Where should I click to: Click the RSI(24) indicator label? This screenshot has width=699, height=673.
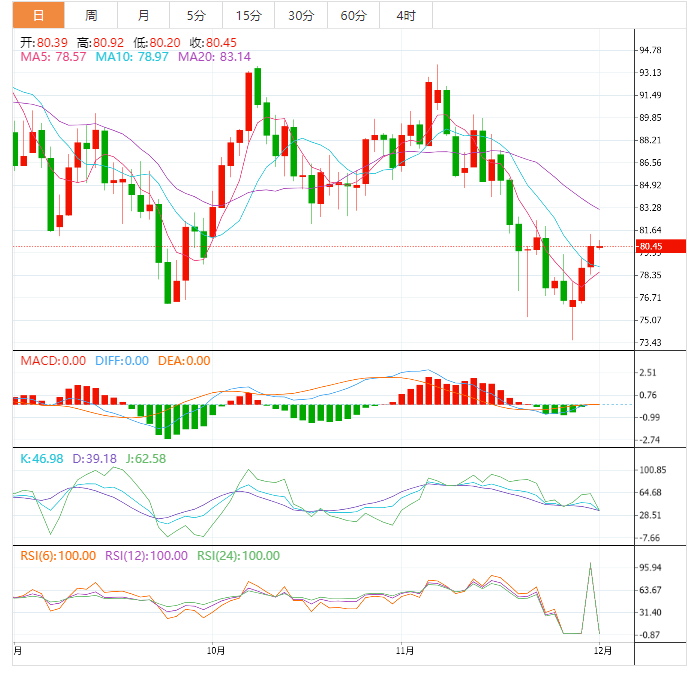pyautogui.click(x=238, y=556)
